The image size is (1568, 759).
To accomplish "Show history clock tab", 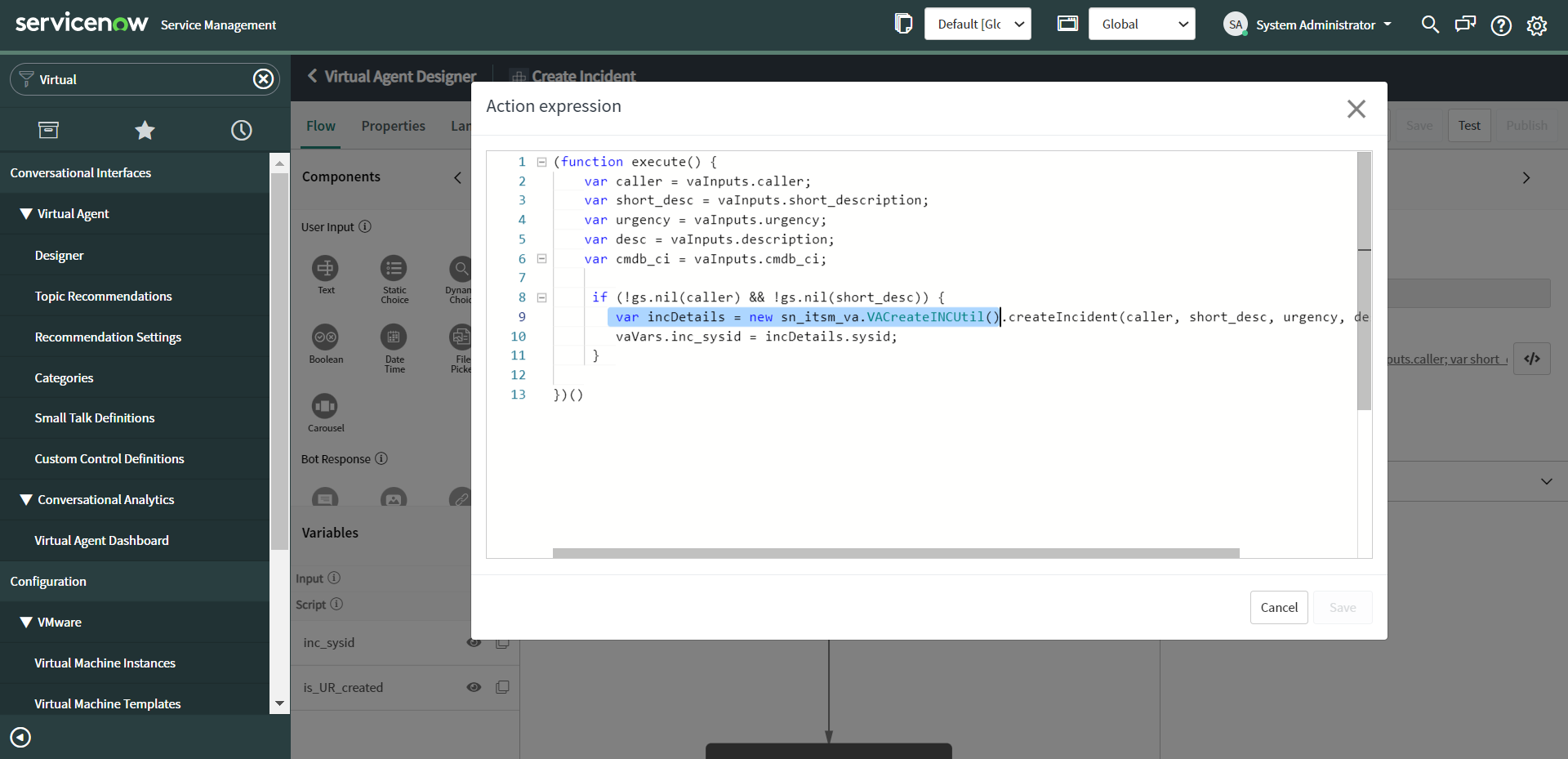I will [x=242, y=130].
